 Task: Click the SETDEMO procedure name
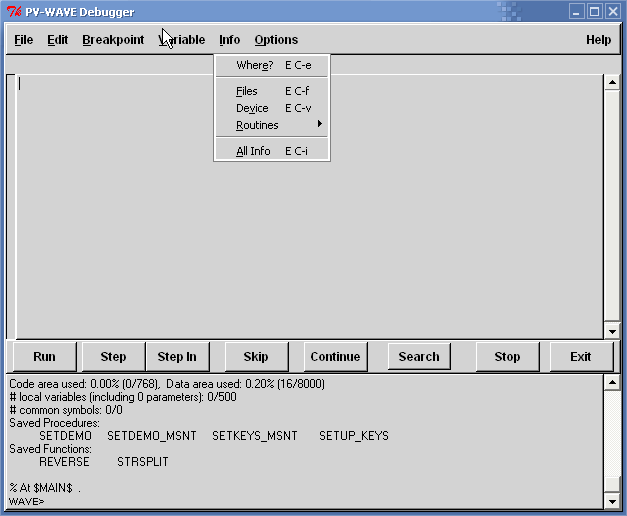click(x=66, y=436)
